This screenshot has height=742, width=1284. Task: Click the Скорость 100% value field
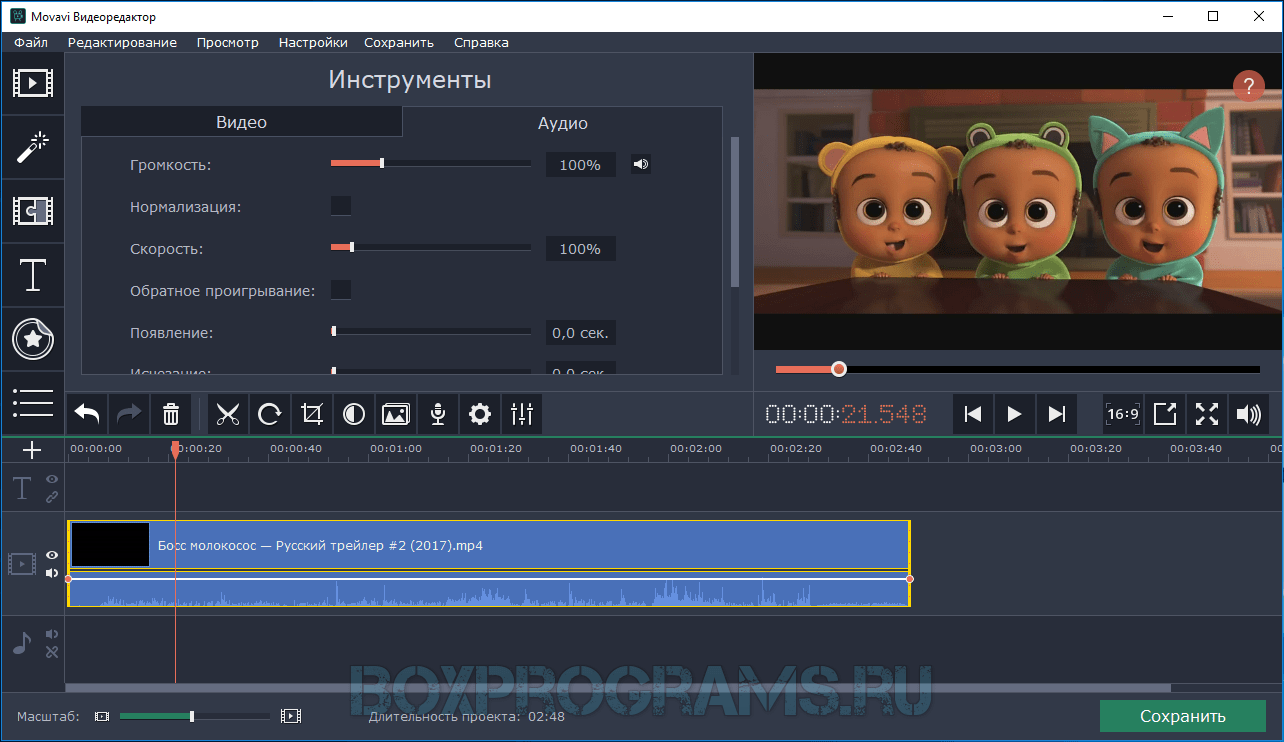[x=580, y=249]
